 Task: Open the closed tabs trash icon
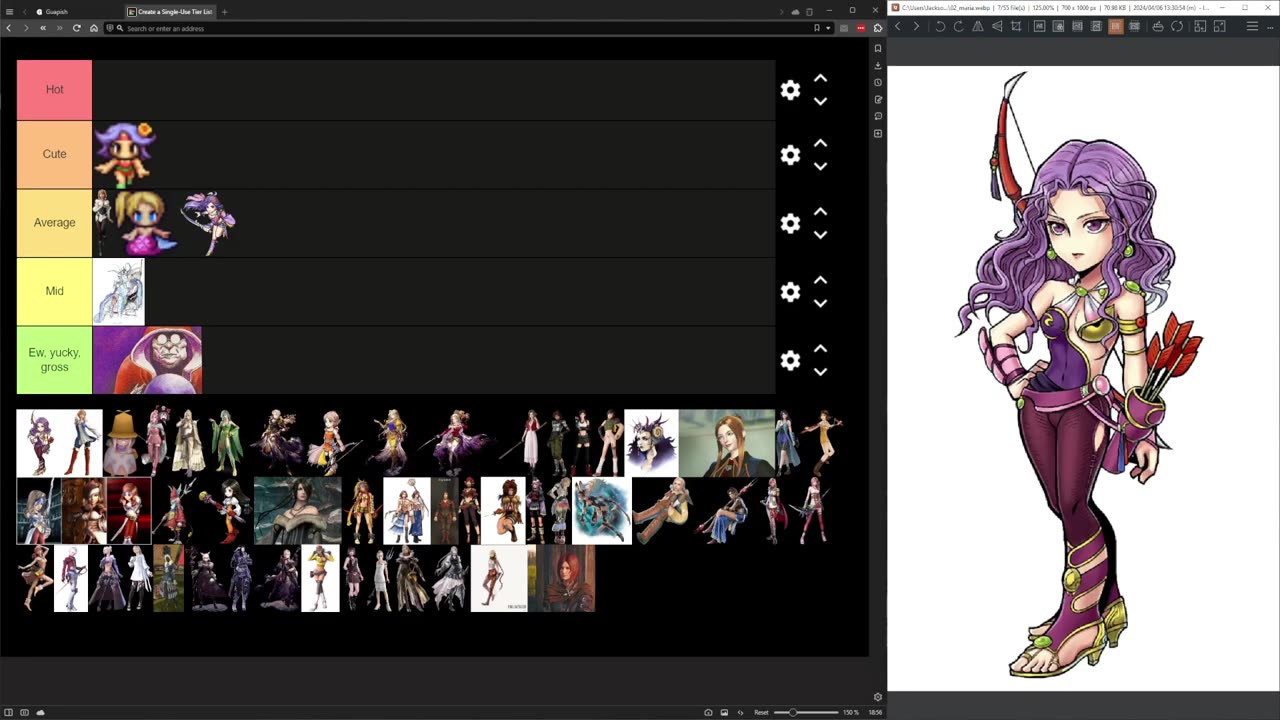[809, 12]
